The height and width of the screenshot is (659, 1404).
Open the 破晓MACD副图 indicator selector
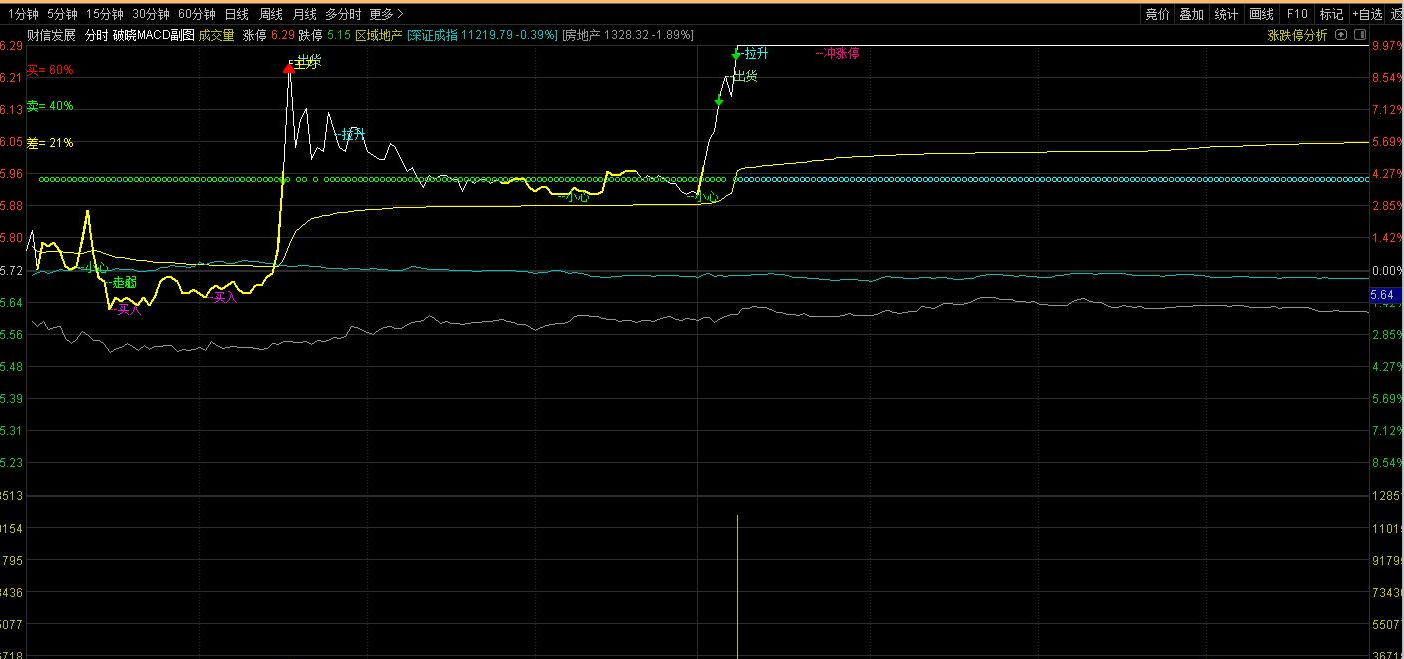click(153, 35)
